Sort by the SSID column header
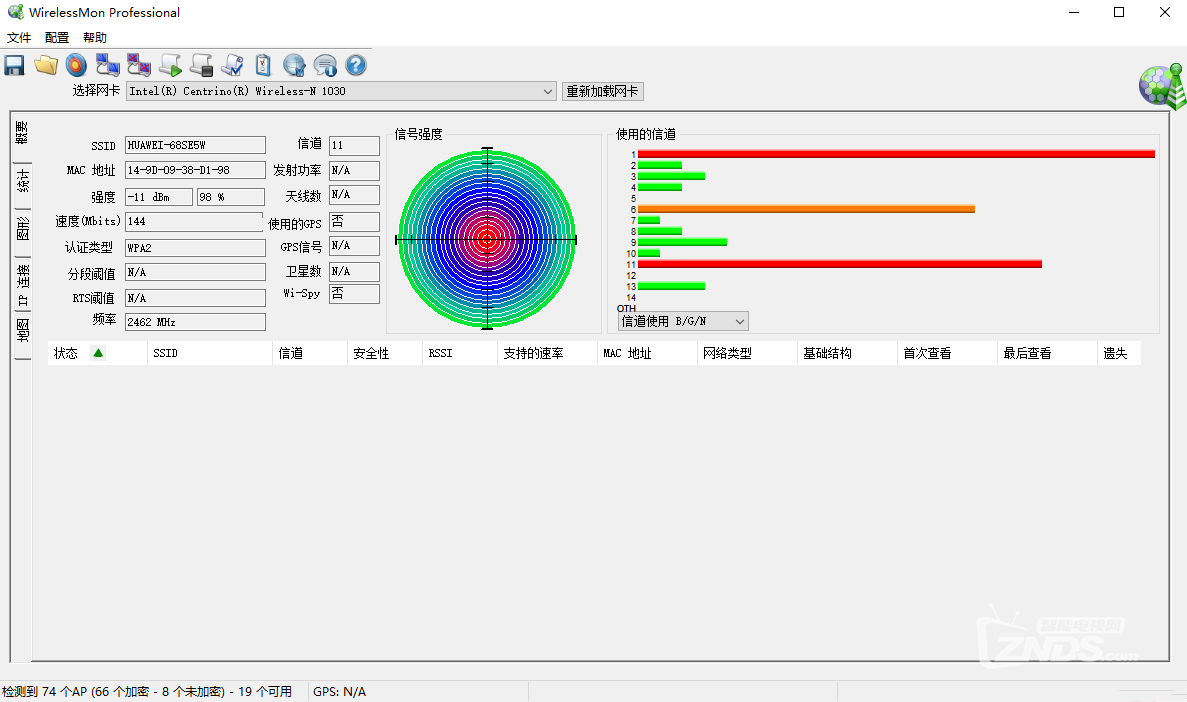This screenshot has height=702, width=1187. point(210,353)
